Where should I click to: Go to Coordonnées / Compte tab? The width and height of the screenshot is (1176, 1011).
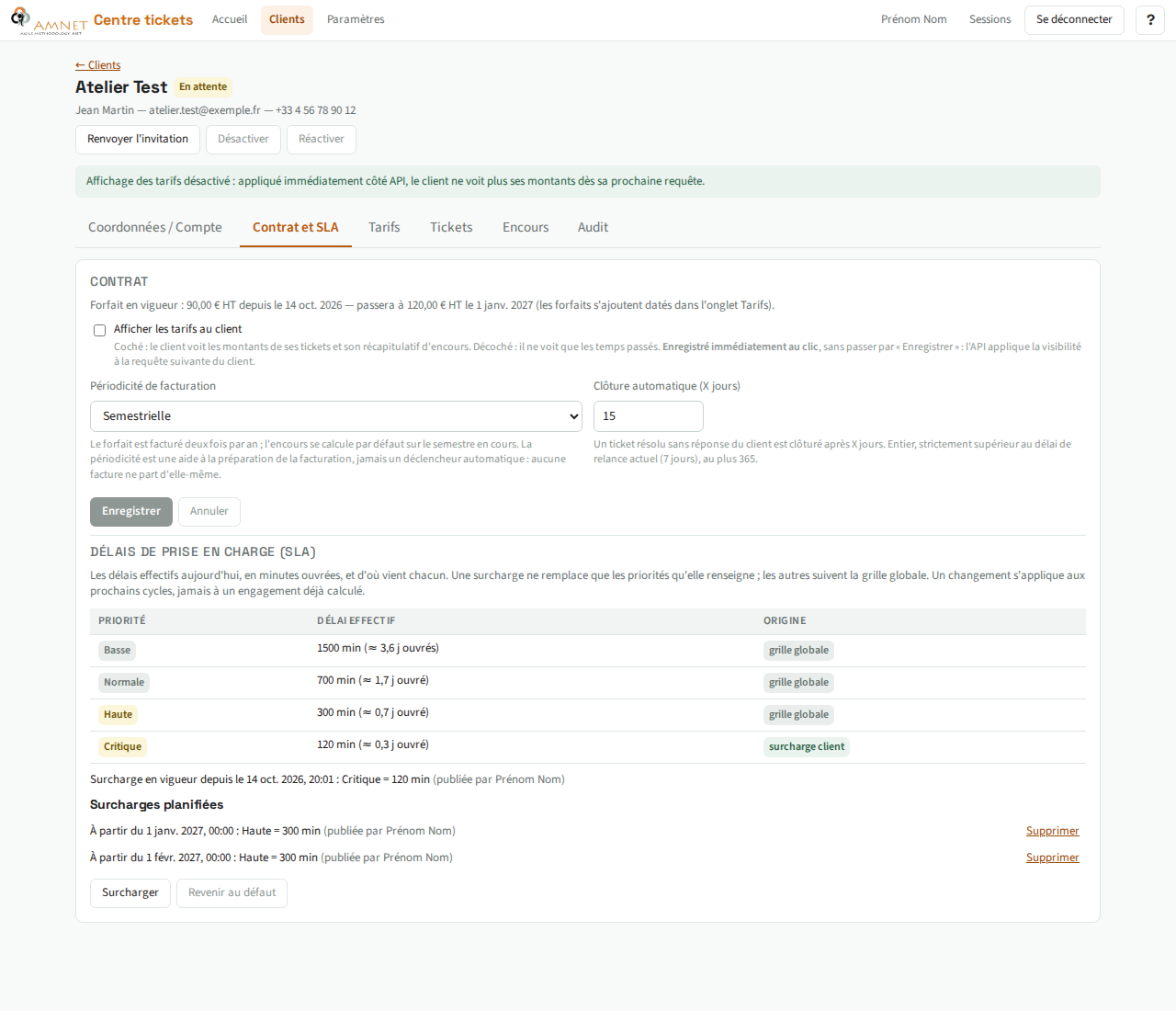155,228
